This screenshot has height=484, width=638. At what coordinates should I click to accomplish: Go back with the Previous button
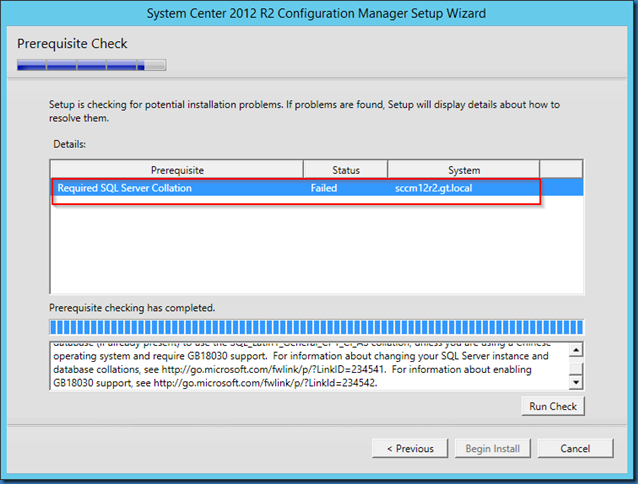410,448
